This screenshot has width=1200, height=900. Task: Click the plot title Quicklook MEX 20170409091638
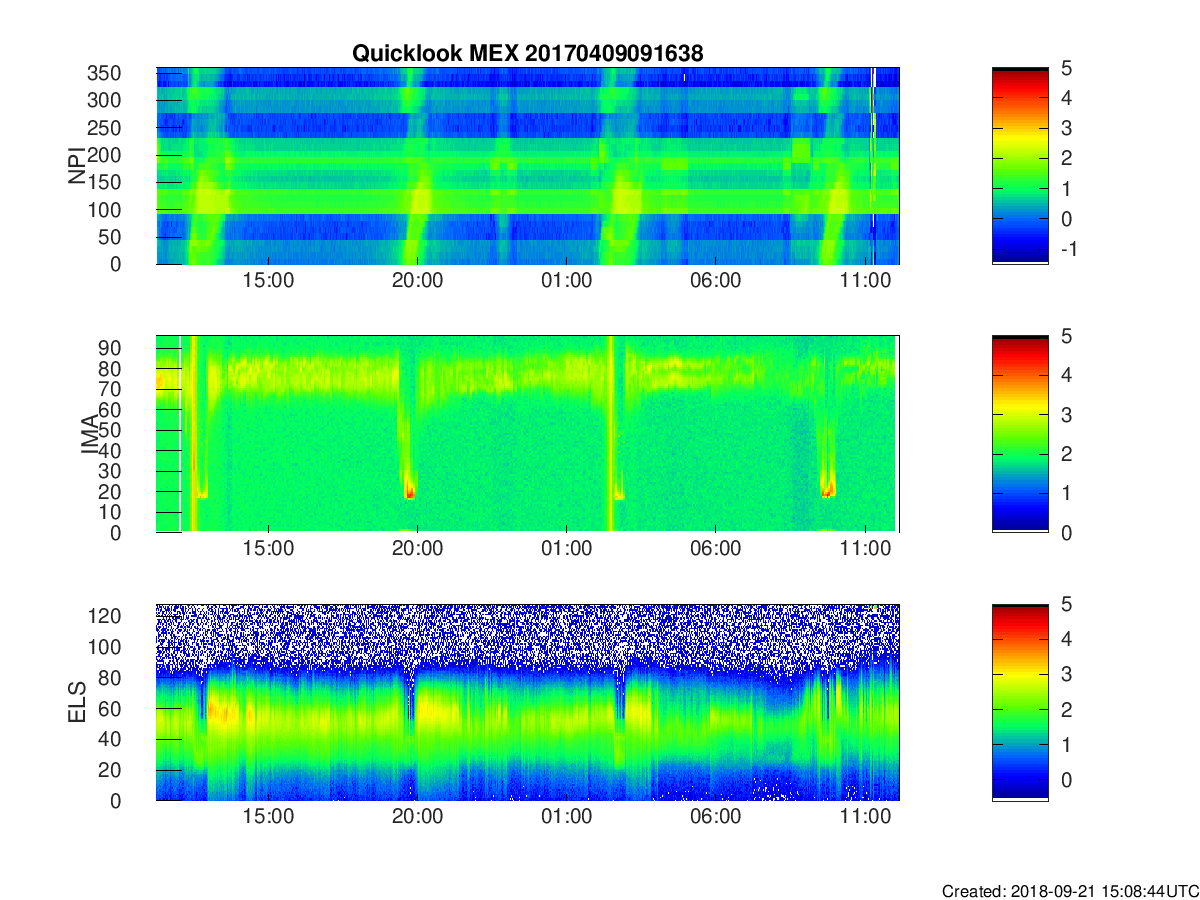point(528,54)
